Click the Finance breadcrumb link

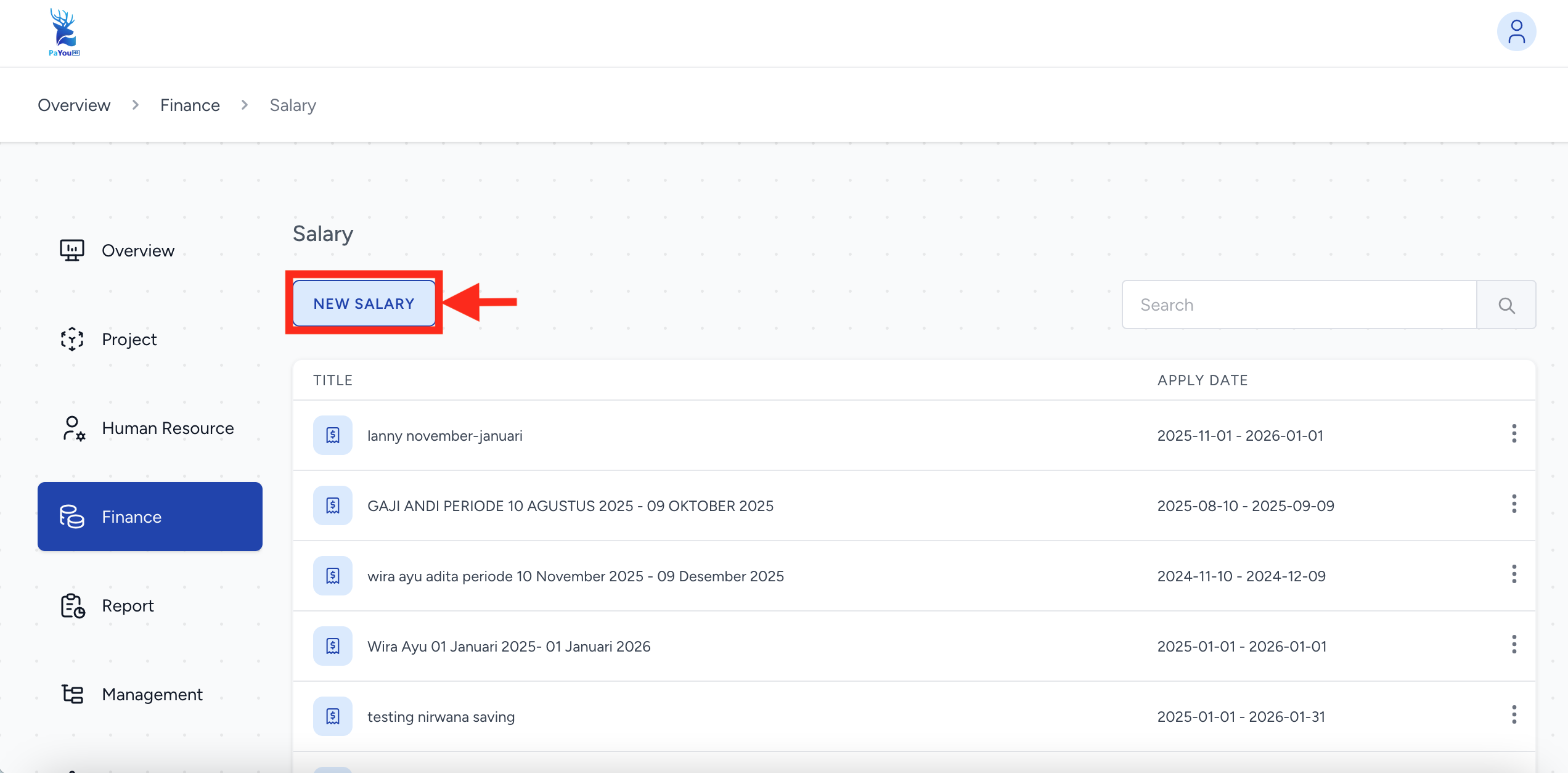[x=190, y=105]
